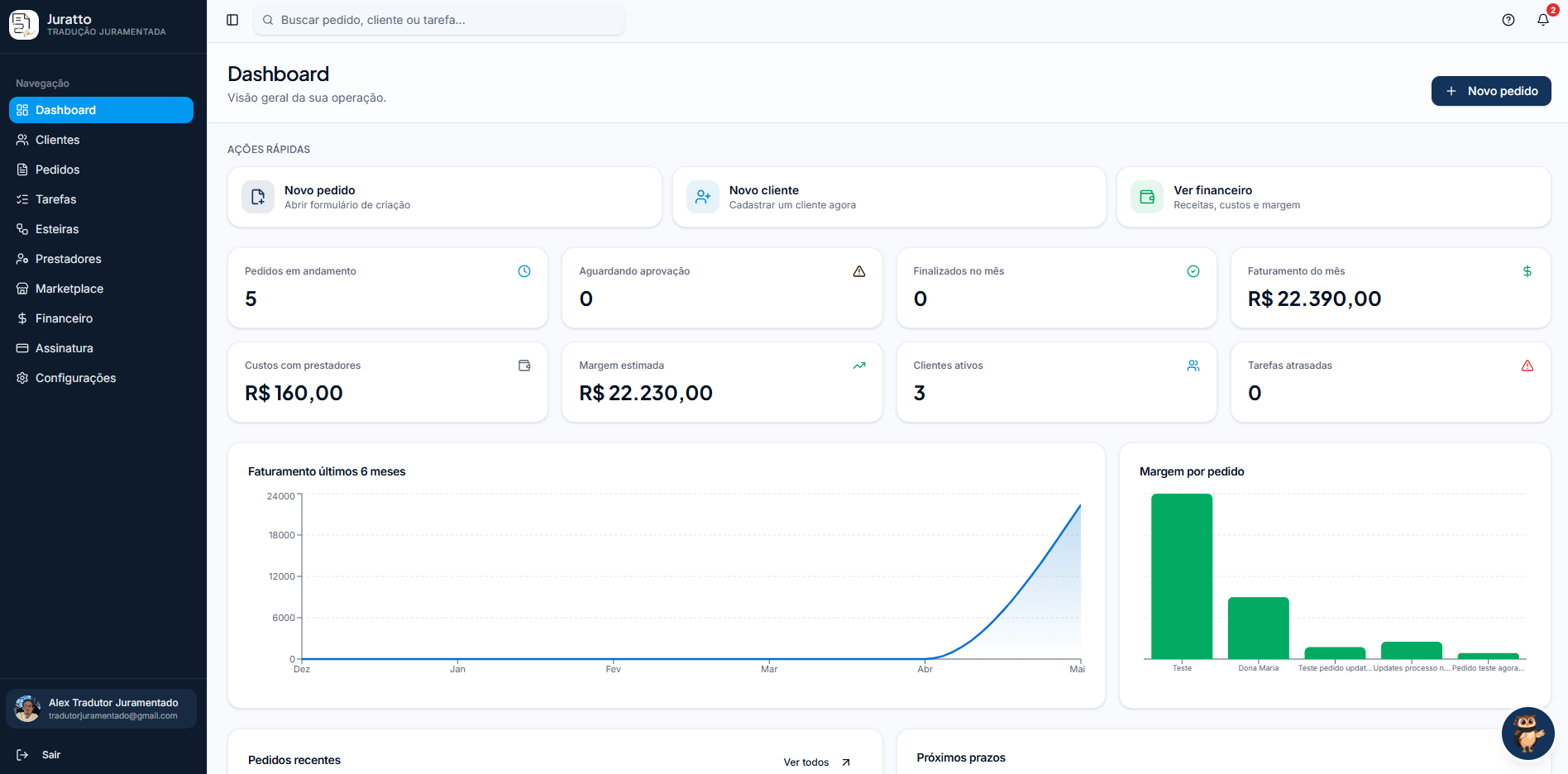Open Pedidos in the sidebar
The height and width of the screenshot is (774, 1568).
101,170
